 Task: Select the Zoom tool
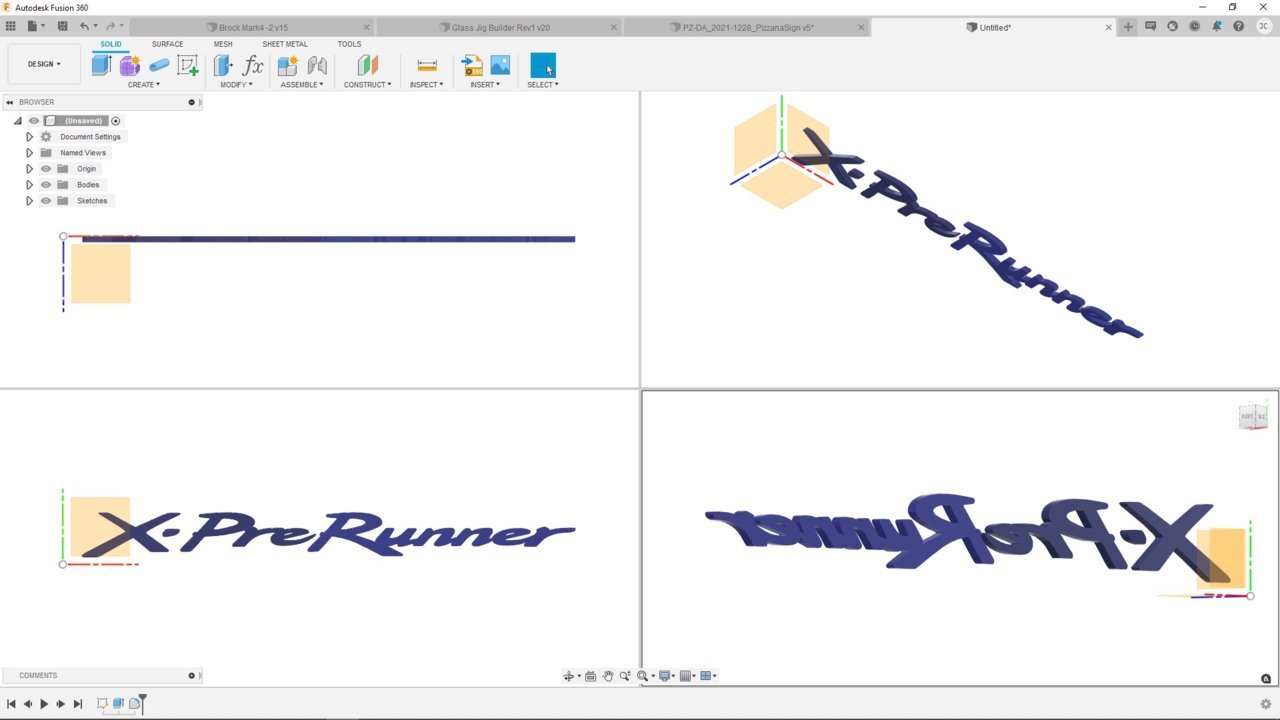tap(625, 676)
